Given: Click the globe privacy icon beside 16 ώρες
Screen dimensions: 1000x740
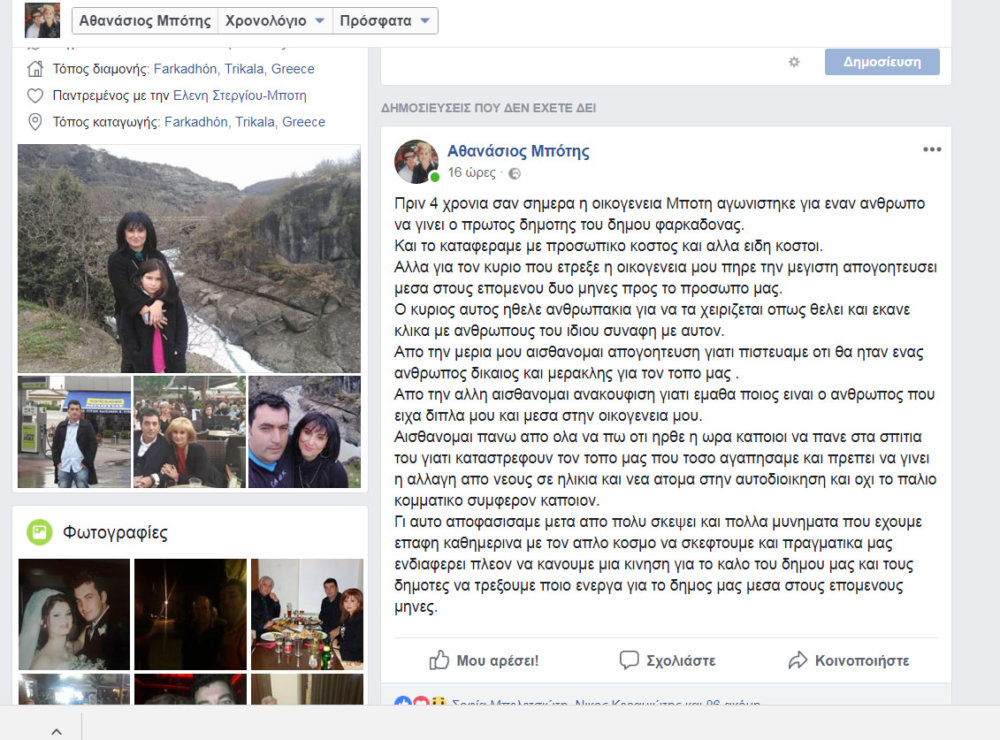Looking at the screenshot, I should pyautogui.click(x=515, y=174).
